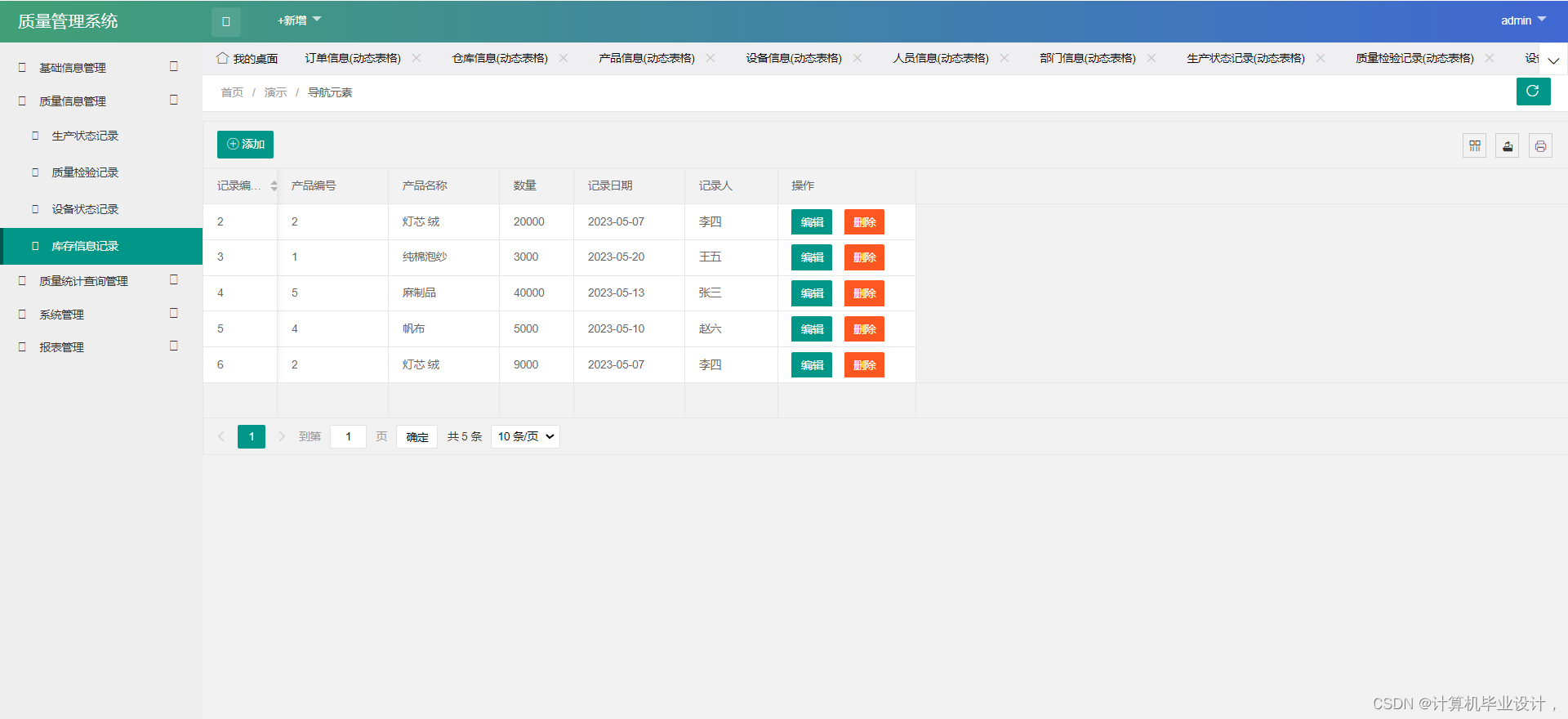Click 首页 breadcrumb link

(232, 92)
